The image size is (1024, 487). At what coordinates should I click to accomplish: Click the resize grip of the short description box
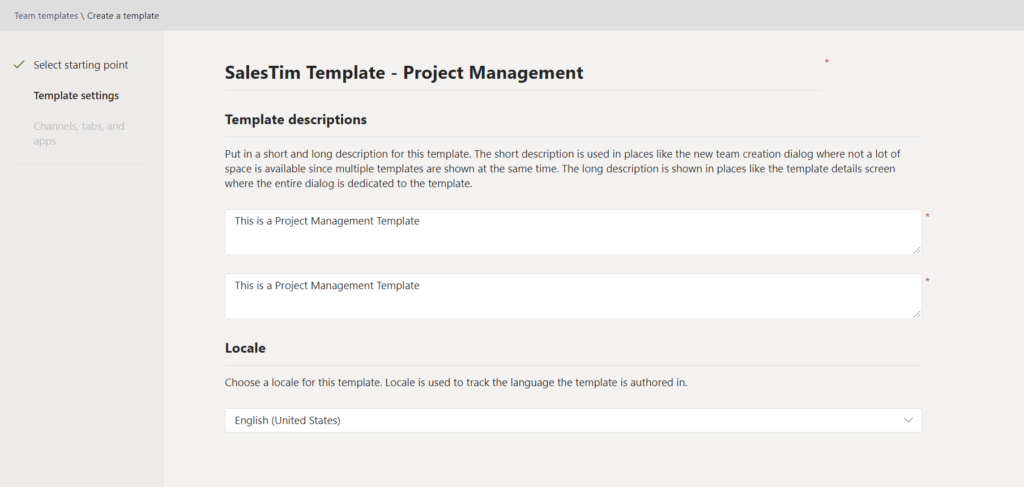(917, 249)
